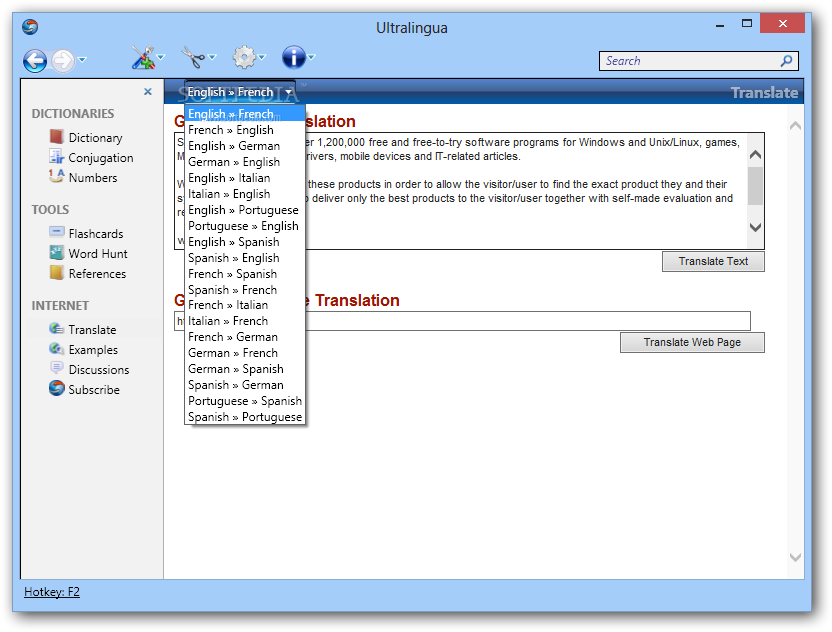This screenshot has width=832, height=632.
Task: Open Conjugation in the sidebar
Action: click(x=91, y=158)
